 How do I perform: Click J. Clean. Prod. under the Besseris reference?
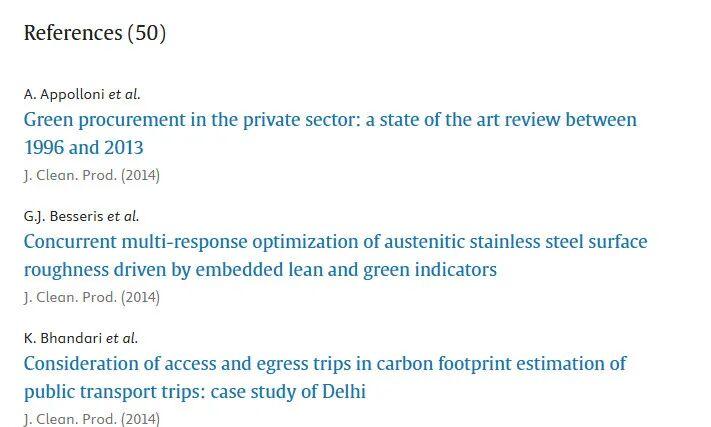(x=70, y=297)
